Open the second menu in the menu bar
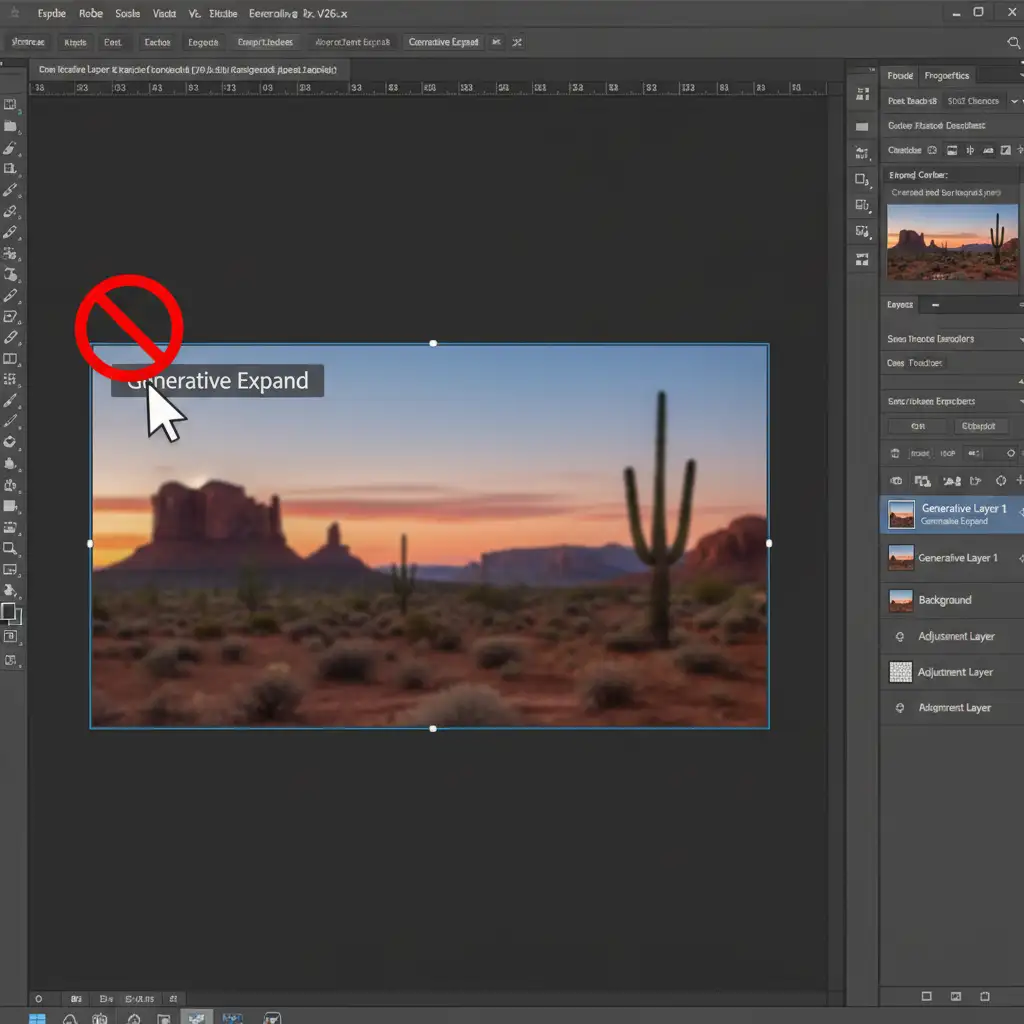Screen dimensions: 1024x1024 click(x=90, y=14)
